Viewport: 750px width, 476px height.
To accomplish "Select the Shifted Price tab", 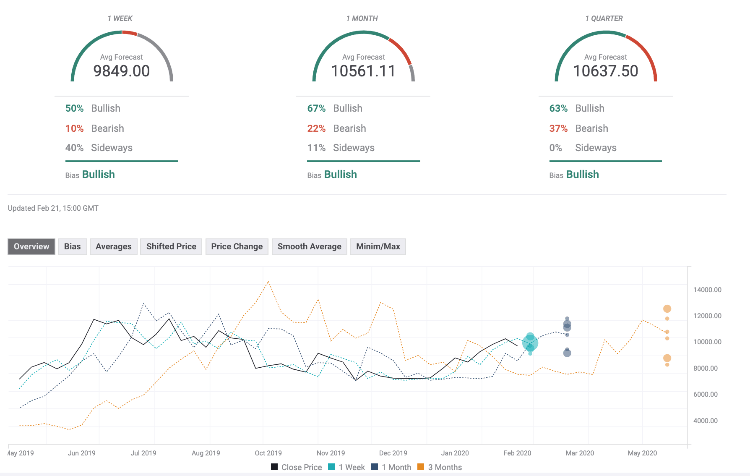I will pyautogui.click(x=172, y=246).
